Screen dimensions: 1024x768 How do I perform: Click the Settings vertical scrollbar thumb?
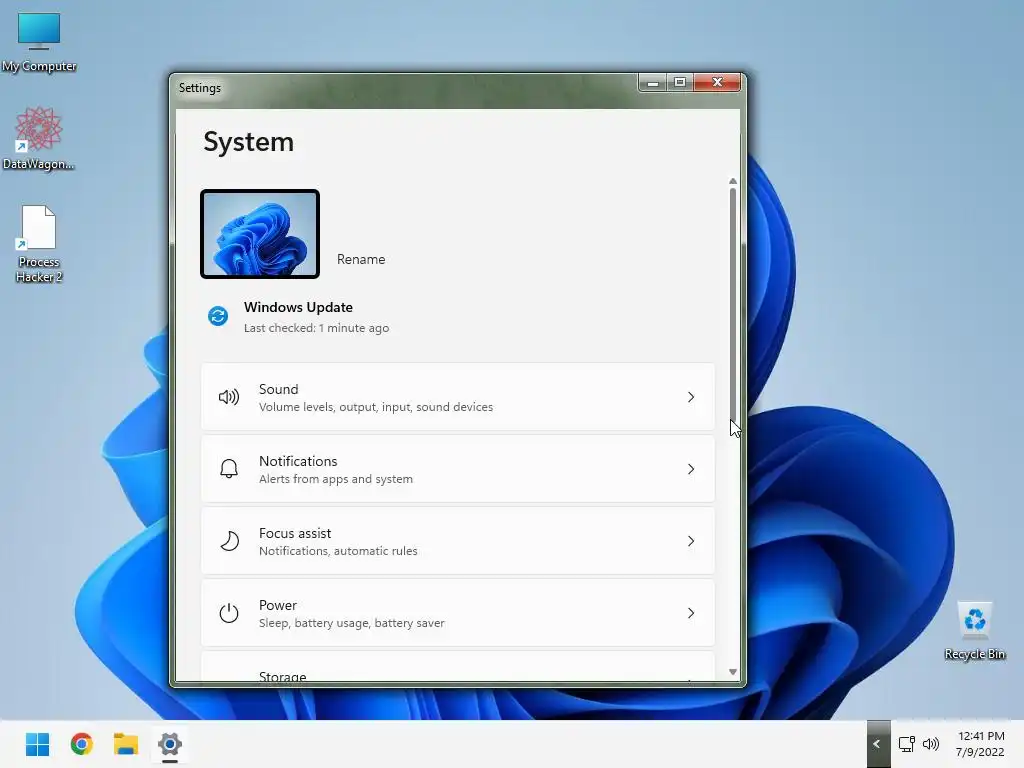733,307
